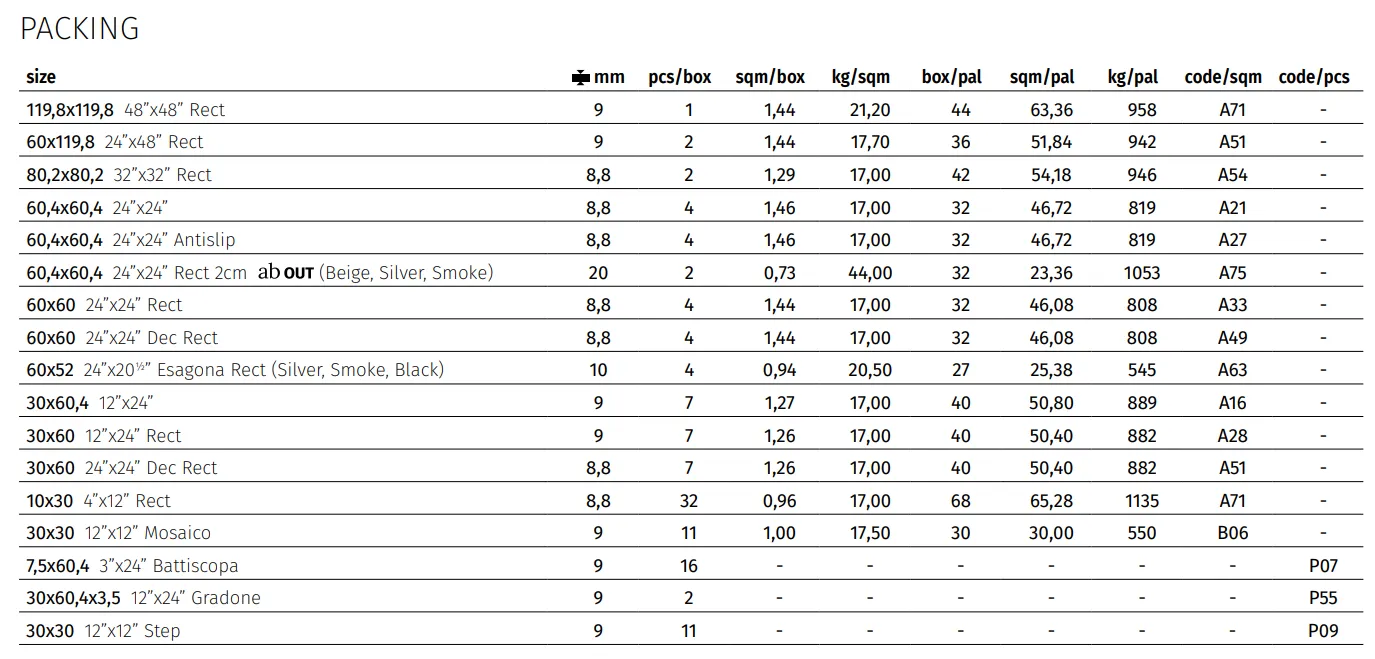
Task: Click the pcs/box column header
Action: click(680, 77)
